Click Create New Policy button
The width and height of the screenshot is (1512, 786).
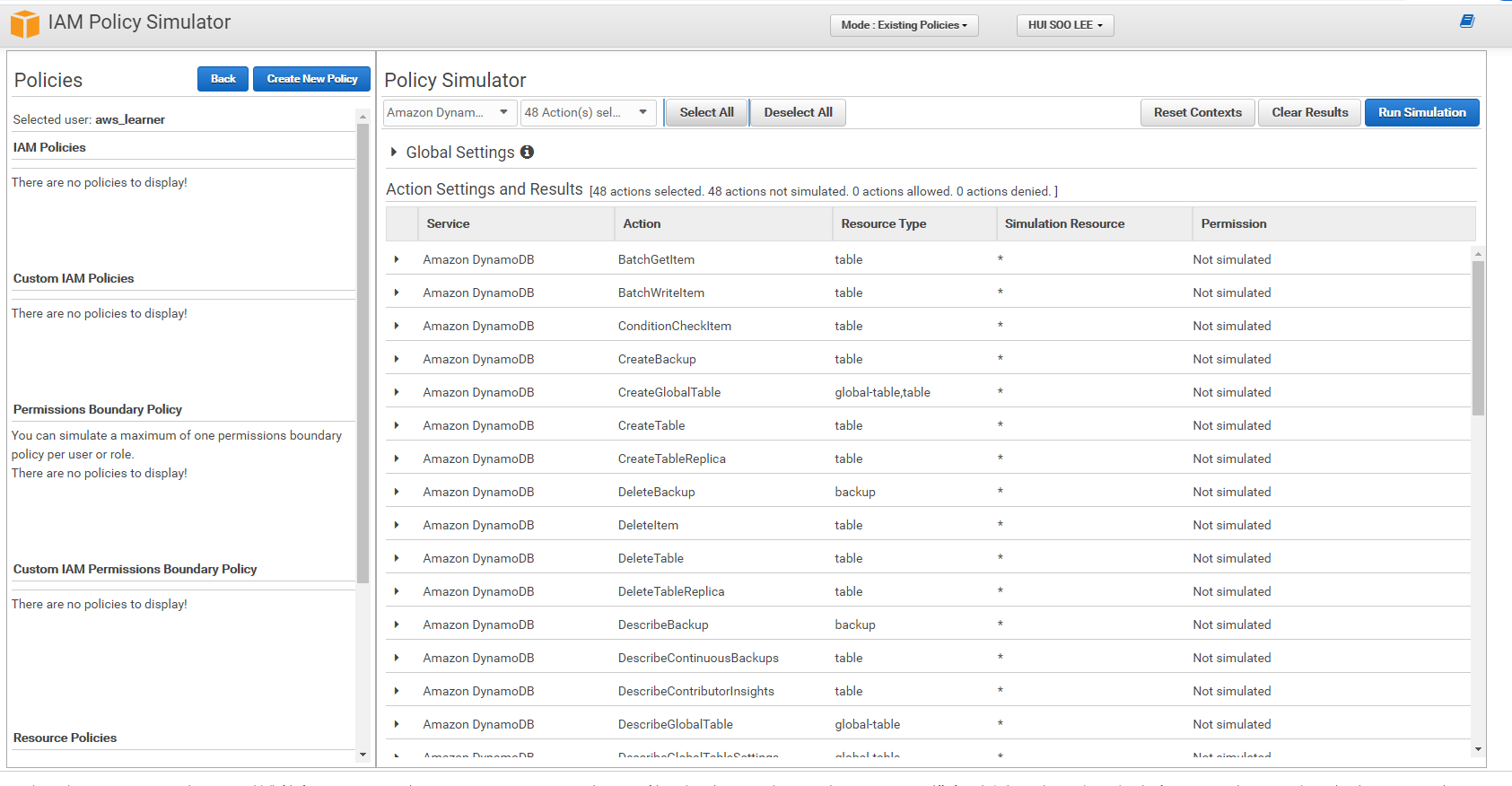(311, 79)
